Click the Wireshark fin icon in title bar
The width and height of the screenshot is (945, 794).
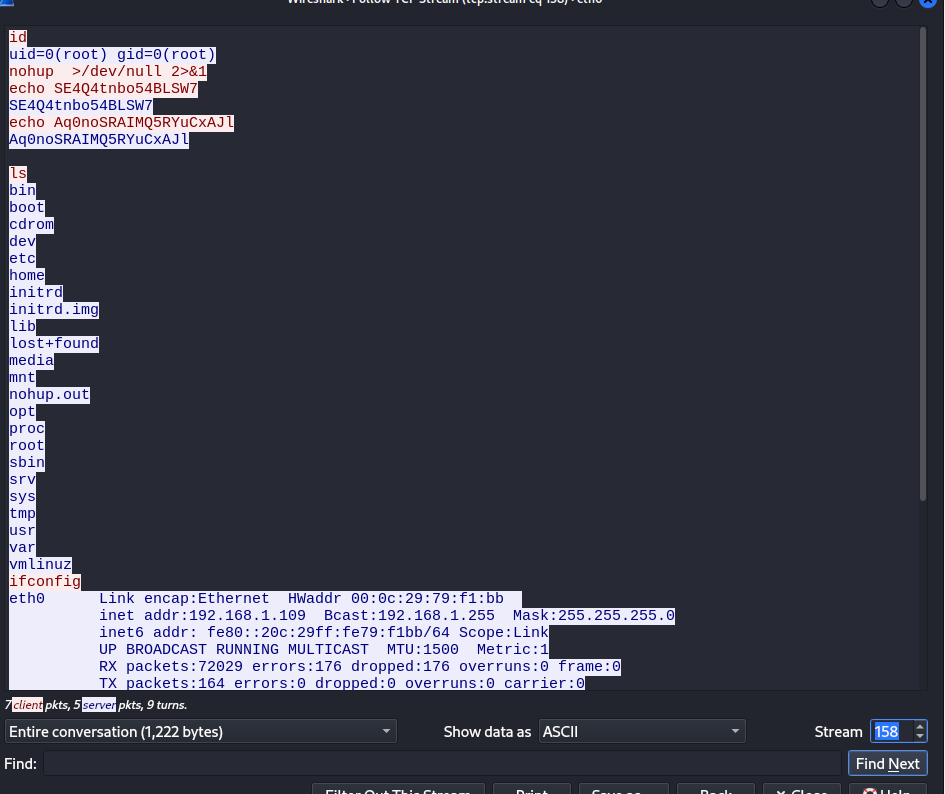pos(7,2)
